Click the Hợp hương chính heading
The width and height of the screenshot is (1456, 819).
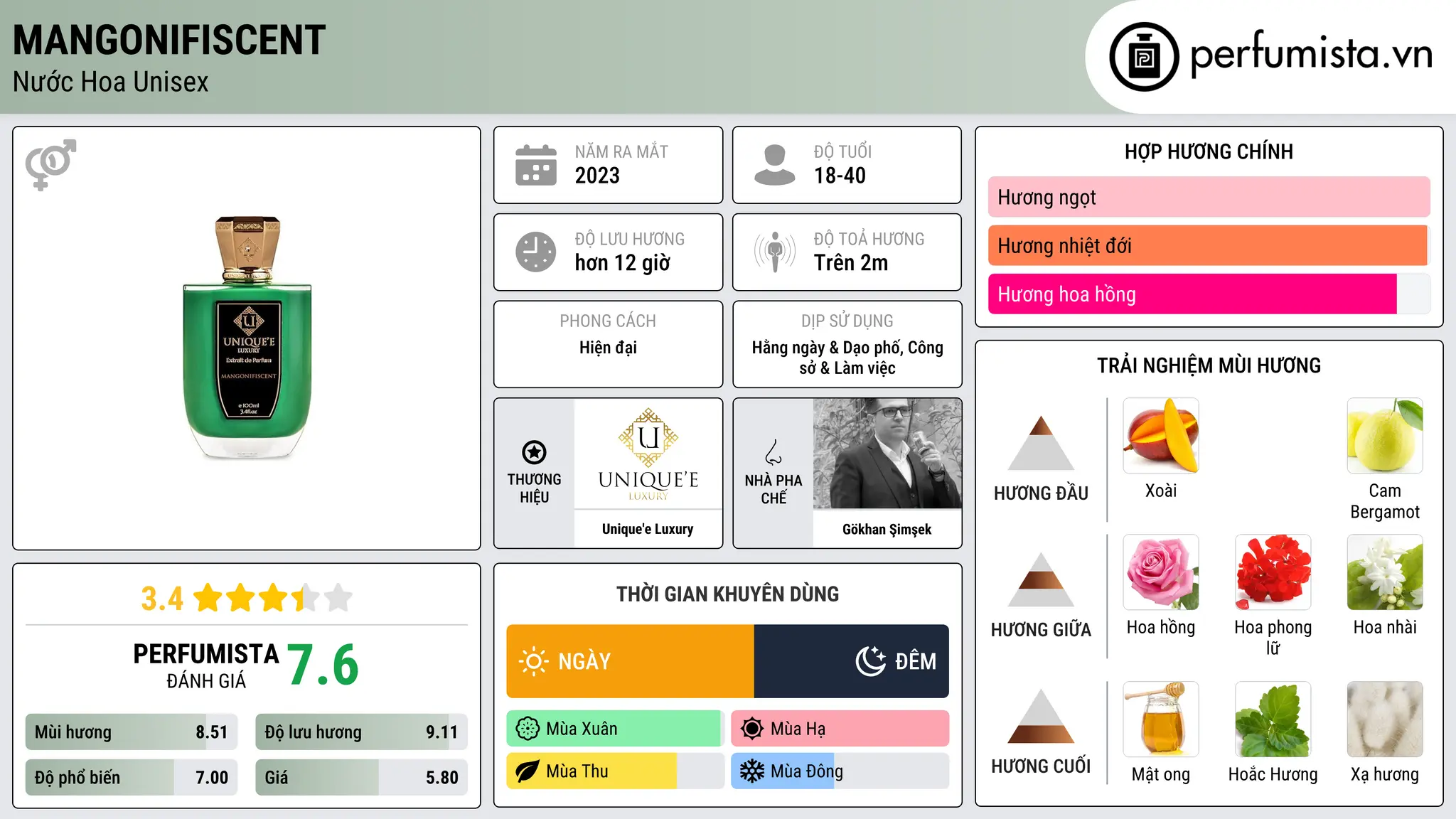point(1209,152)
